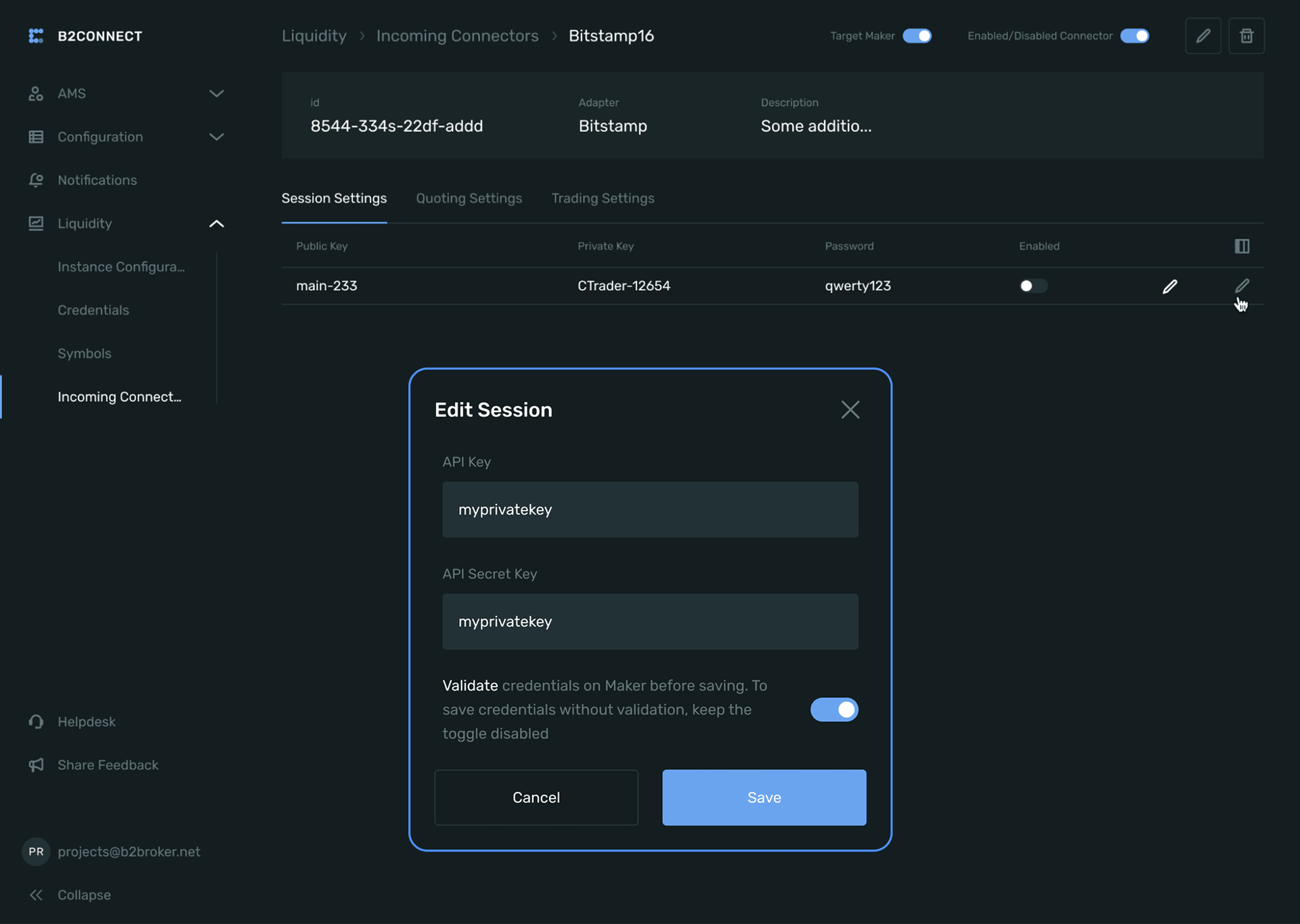Expand the Configuration sidebar section
This screenshot has height=924, width=1300.
pyautogui.click(x=216, y=137)
